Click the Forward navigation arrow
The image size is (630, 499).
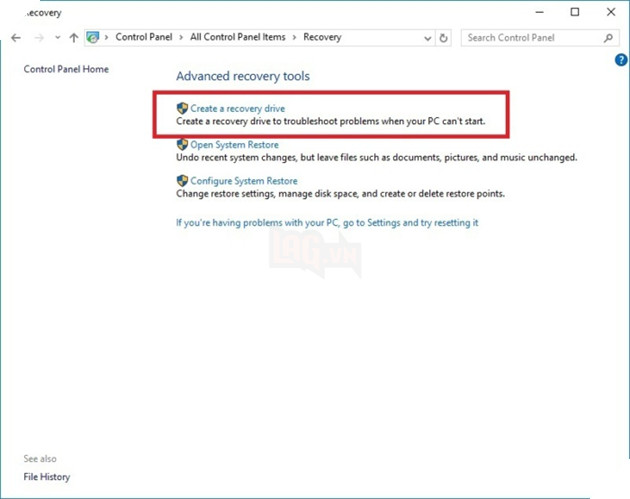(x=39, y=38)
